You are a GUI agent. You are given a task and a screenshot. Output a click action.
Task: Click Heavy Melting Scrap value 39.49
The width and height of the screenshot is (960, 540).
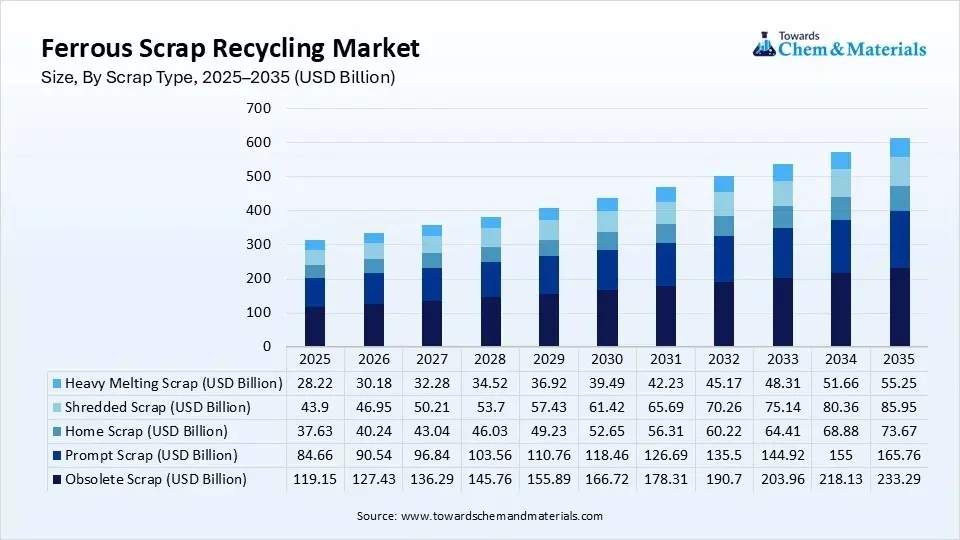607,383
